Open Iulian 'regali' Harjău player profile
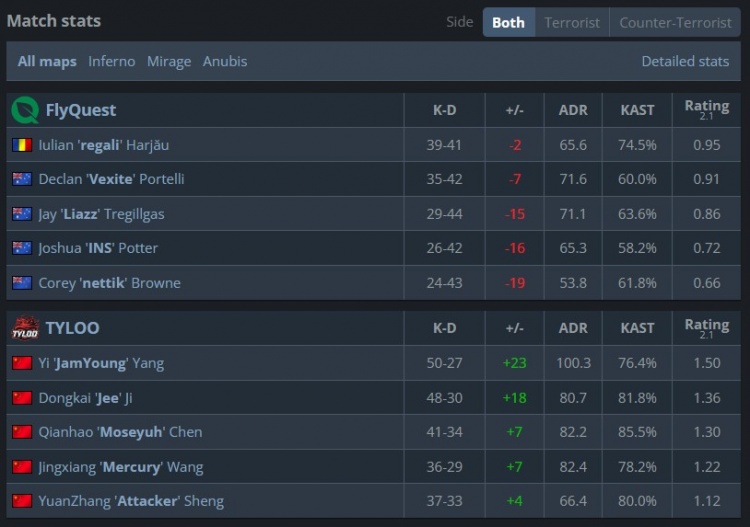Image resolution: width=750 pixels, height=527 pixels. click(x=104, y=145)
